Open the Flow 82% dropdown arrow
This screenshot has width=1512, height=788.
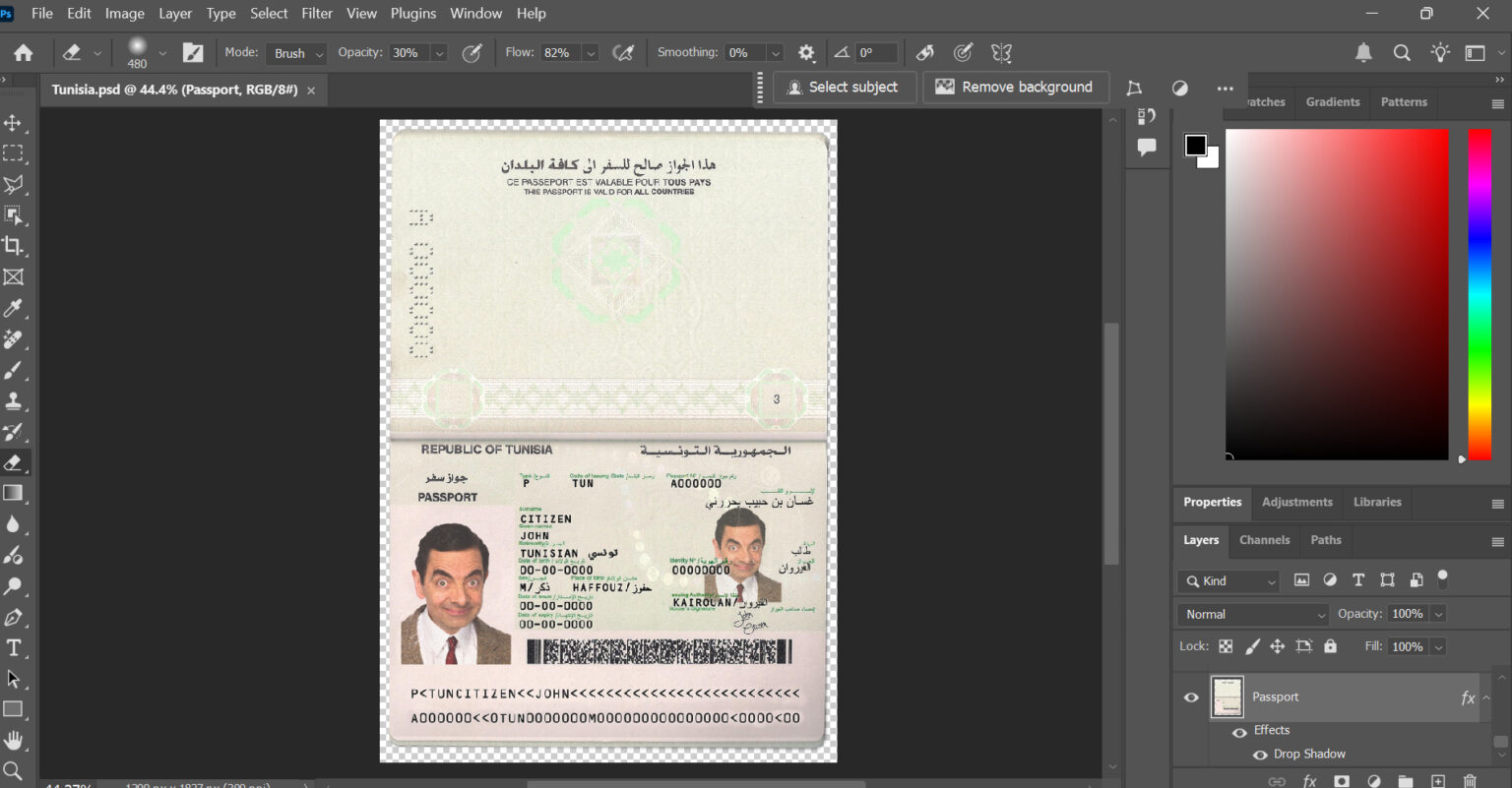[591, 53]
